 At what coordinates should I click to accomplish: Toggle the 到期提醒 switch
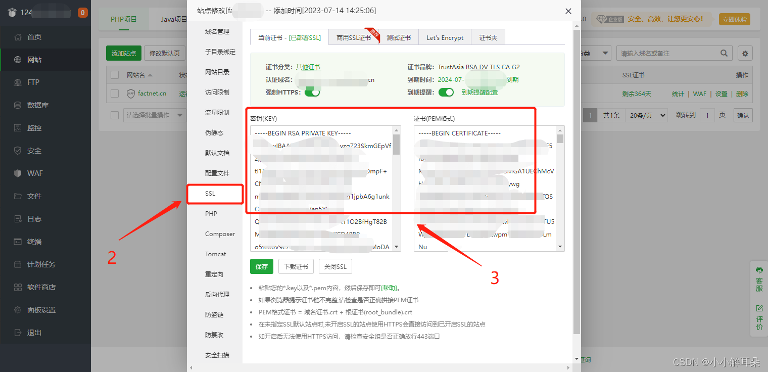click(446, 92)
